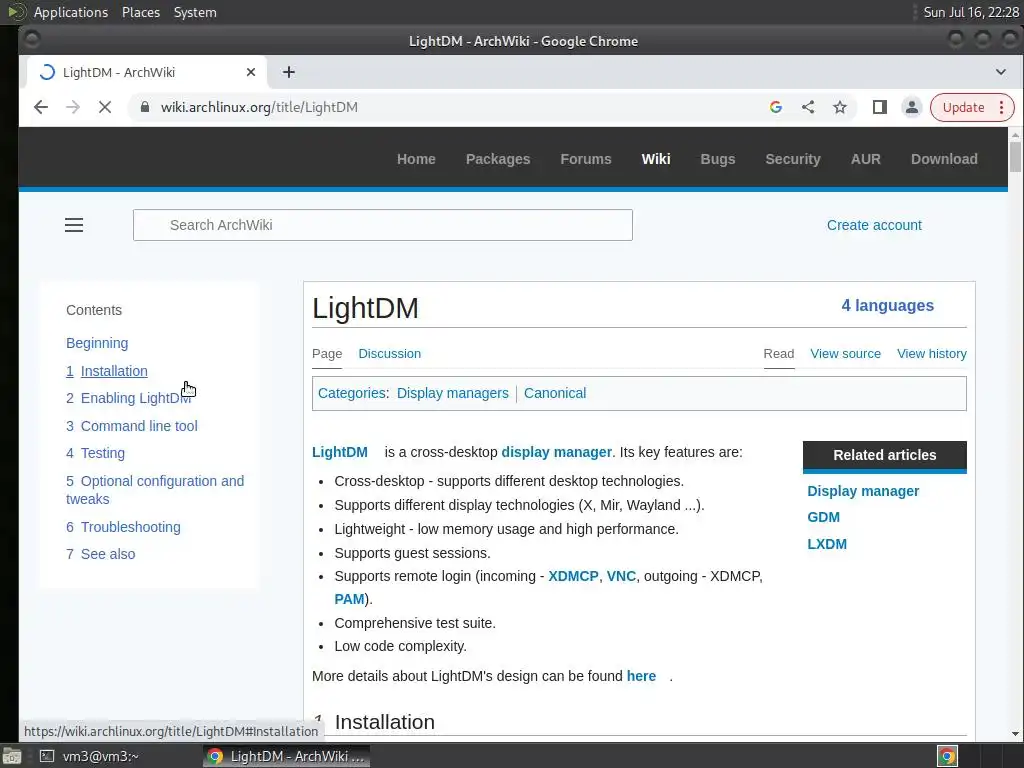This screenshot has width=1024, height=768.
Task: Open Display managers category
Action: click(453, 393)
